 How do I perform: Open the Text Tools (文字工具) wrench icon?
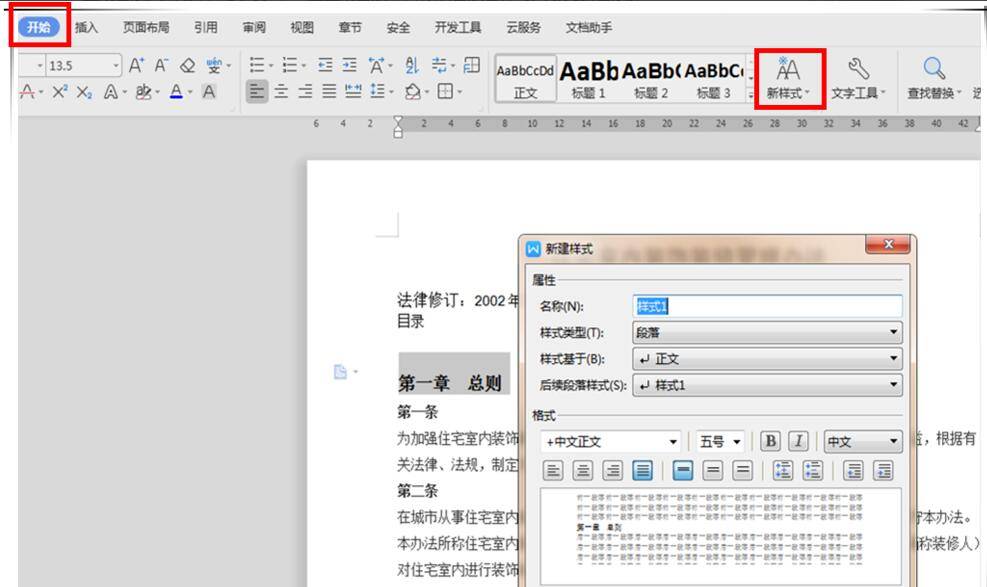854,72
